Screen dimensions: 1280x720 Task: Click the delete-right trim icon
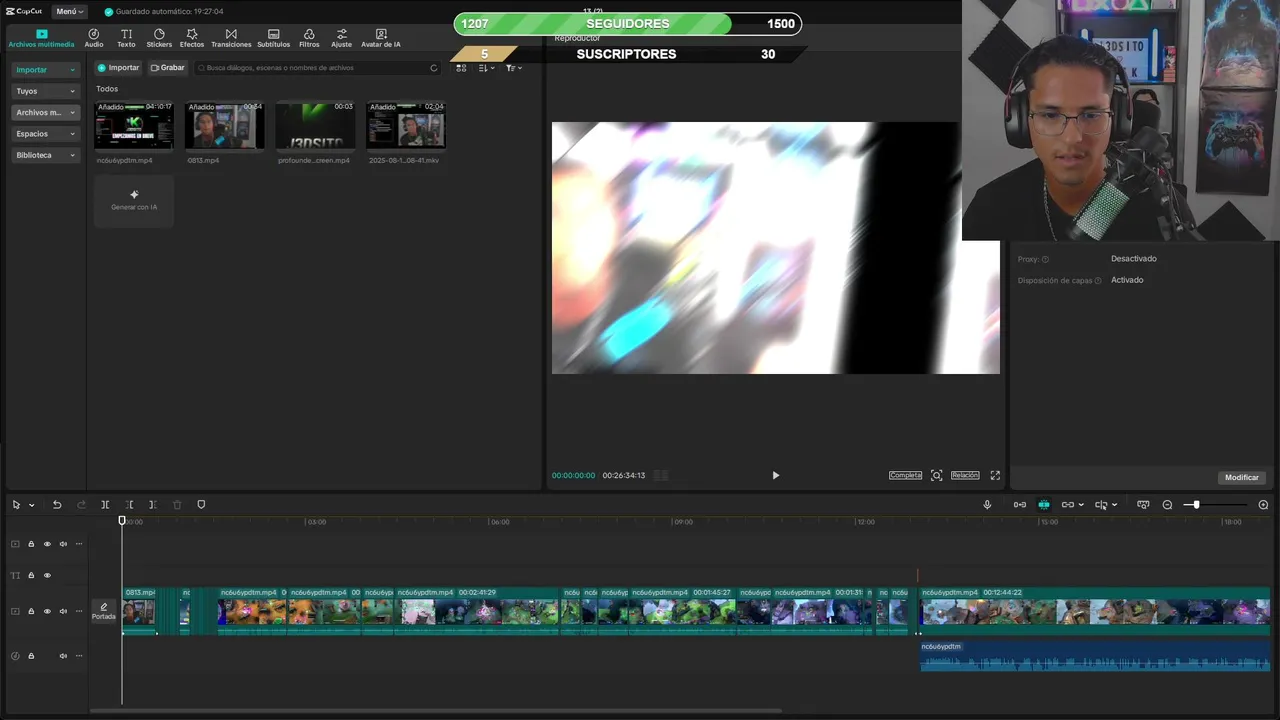pos(152,505)
